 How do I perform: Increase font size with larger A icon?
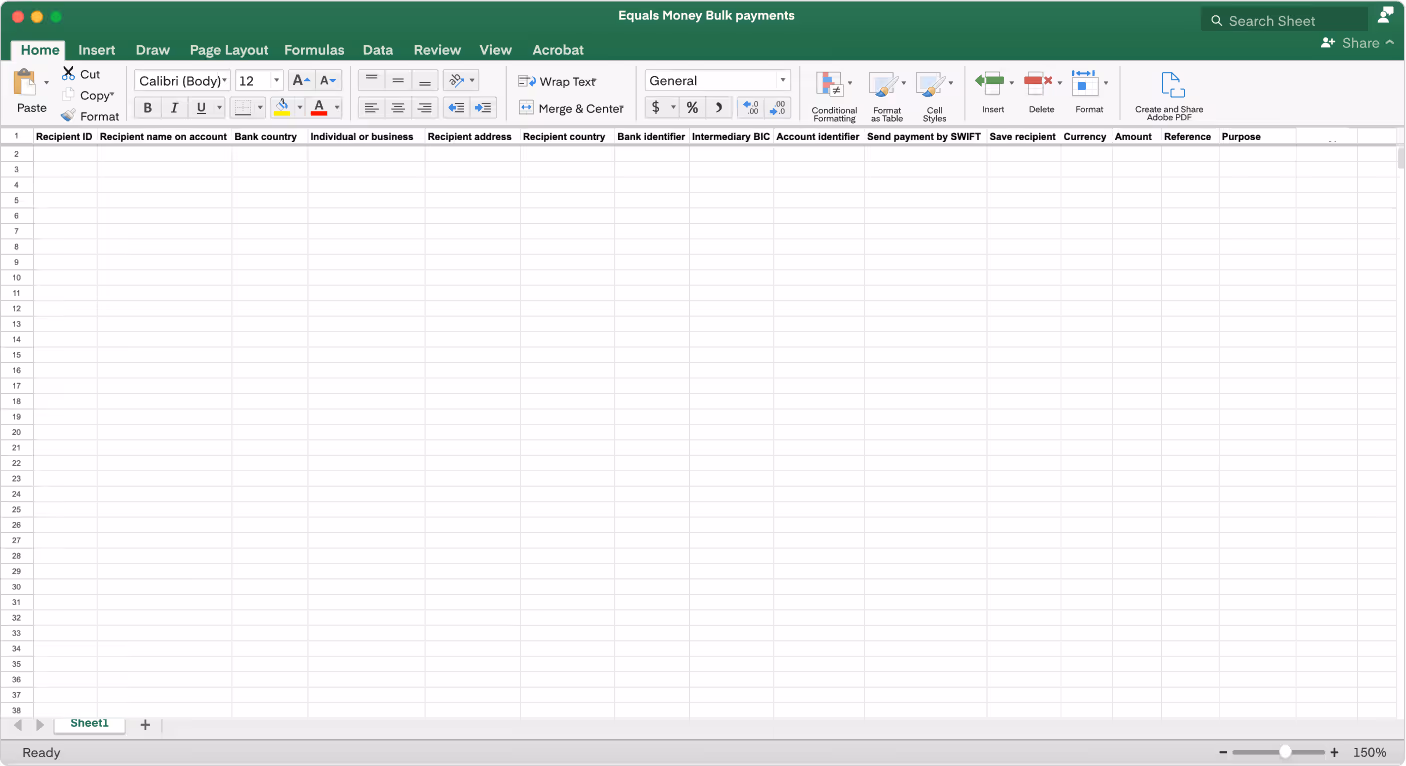301,81
